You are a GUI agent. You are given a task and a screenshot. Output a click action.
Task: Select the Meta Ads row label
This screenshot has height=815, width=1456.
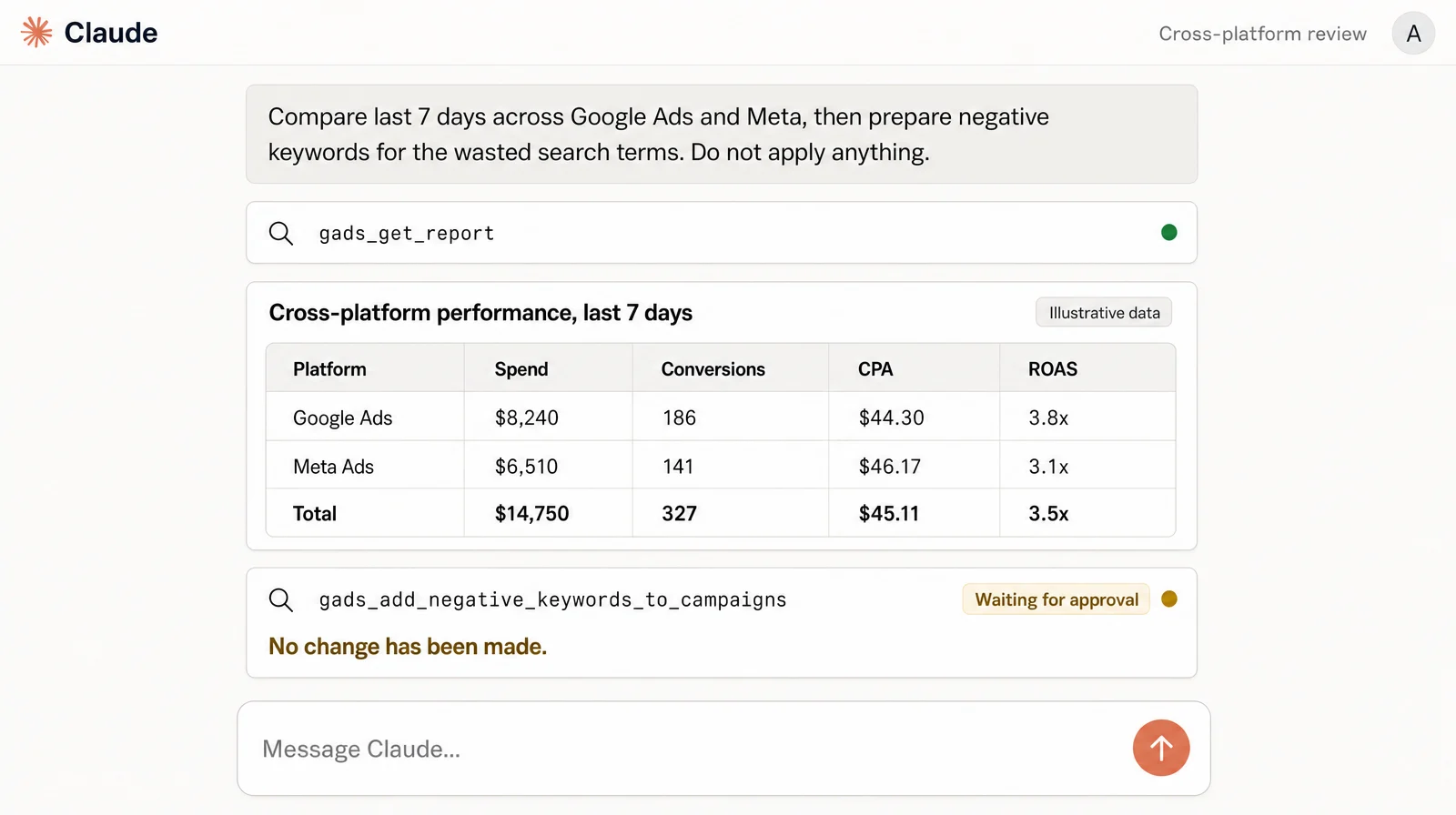click(333, 467)
